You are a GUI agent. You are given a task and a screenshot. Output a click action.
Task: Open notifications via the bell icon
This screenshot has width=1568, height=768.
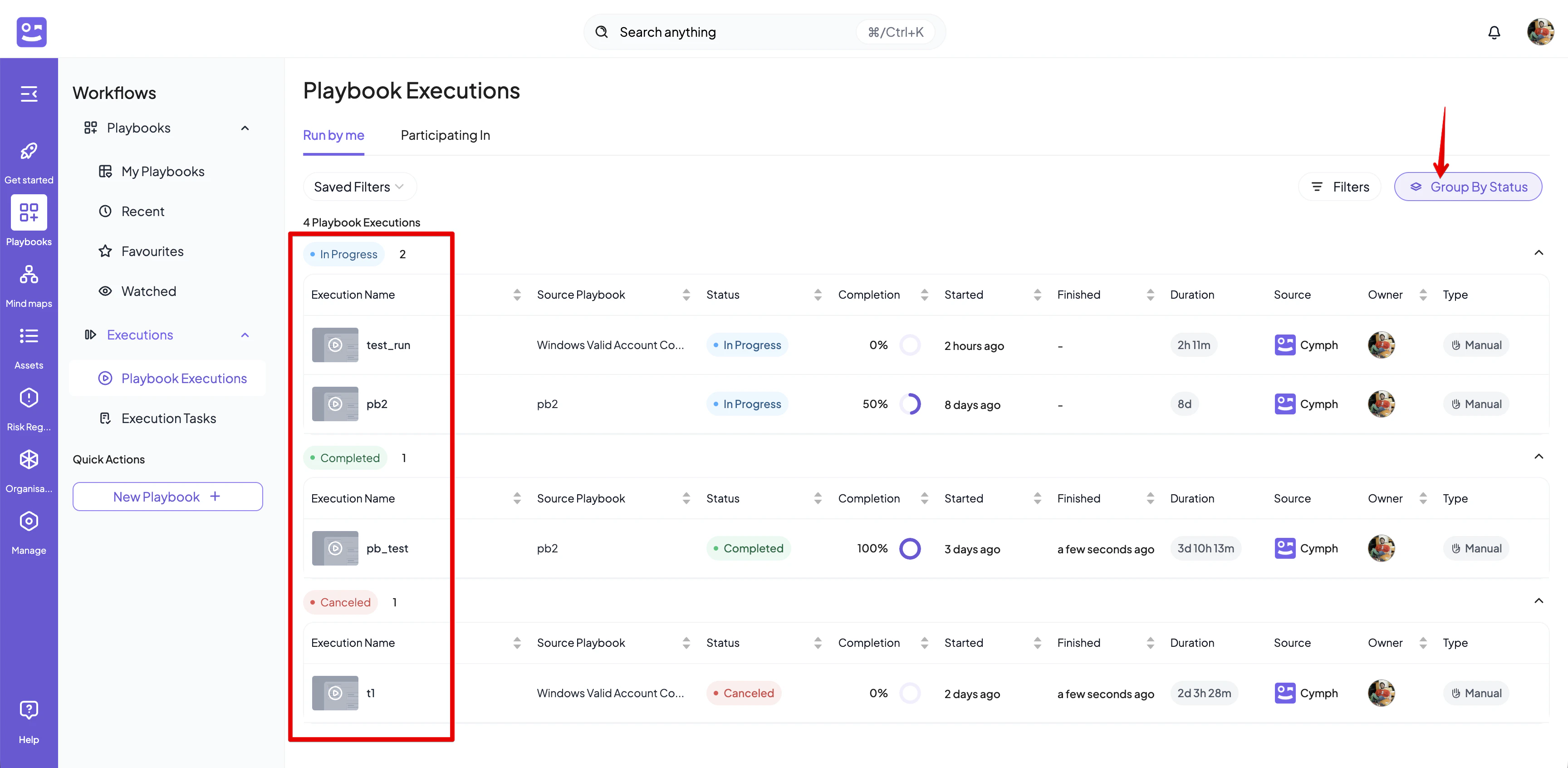click(1494, 32)
